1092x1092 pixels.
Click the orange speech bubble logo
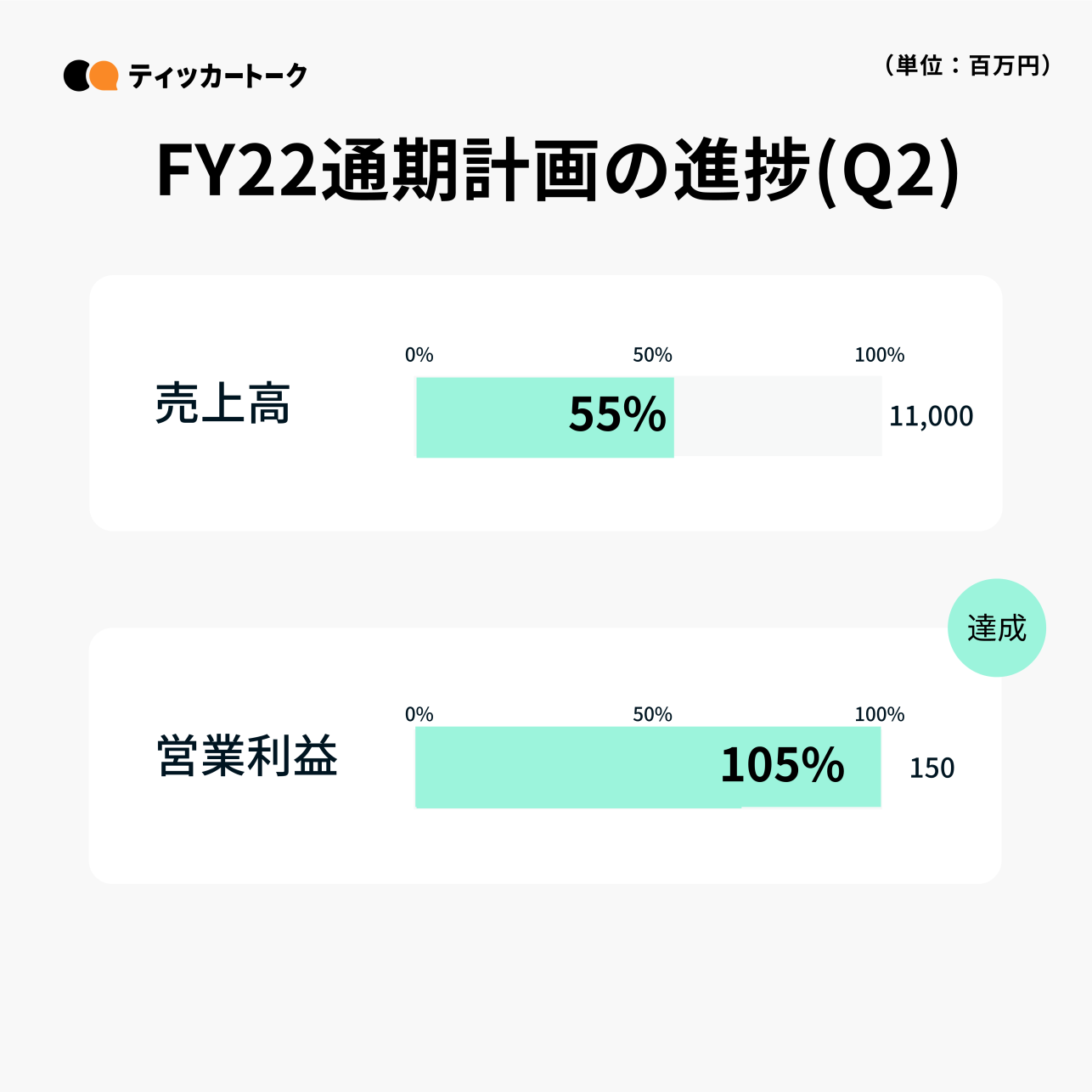104,76
